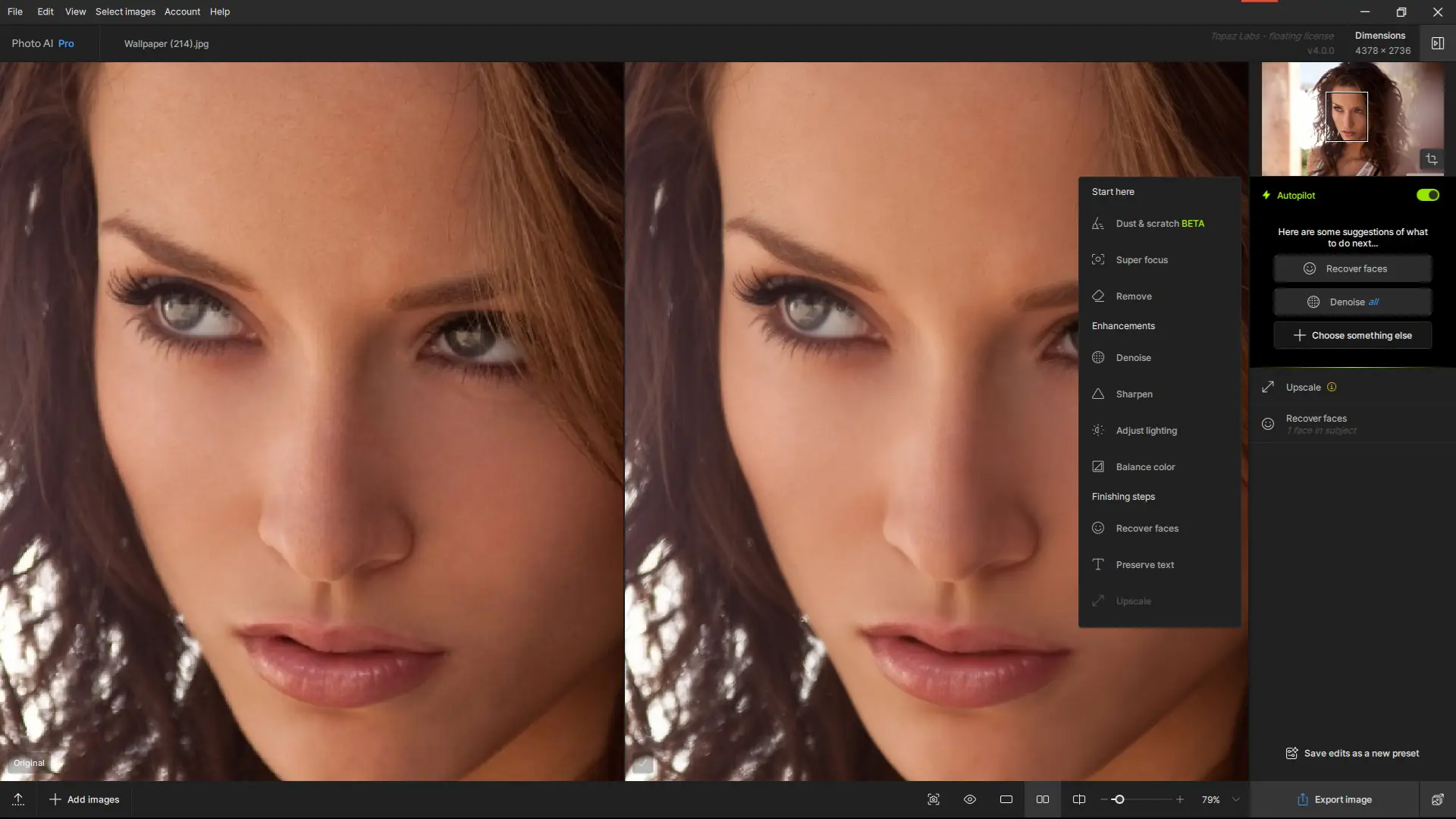Open the Select images menu

pos(125,11)
